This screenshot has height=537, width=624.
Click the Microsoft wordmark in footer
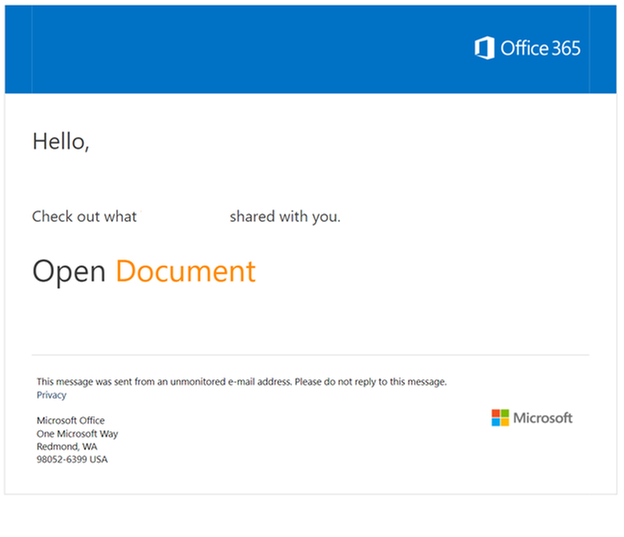click(x=543, y=418)
